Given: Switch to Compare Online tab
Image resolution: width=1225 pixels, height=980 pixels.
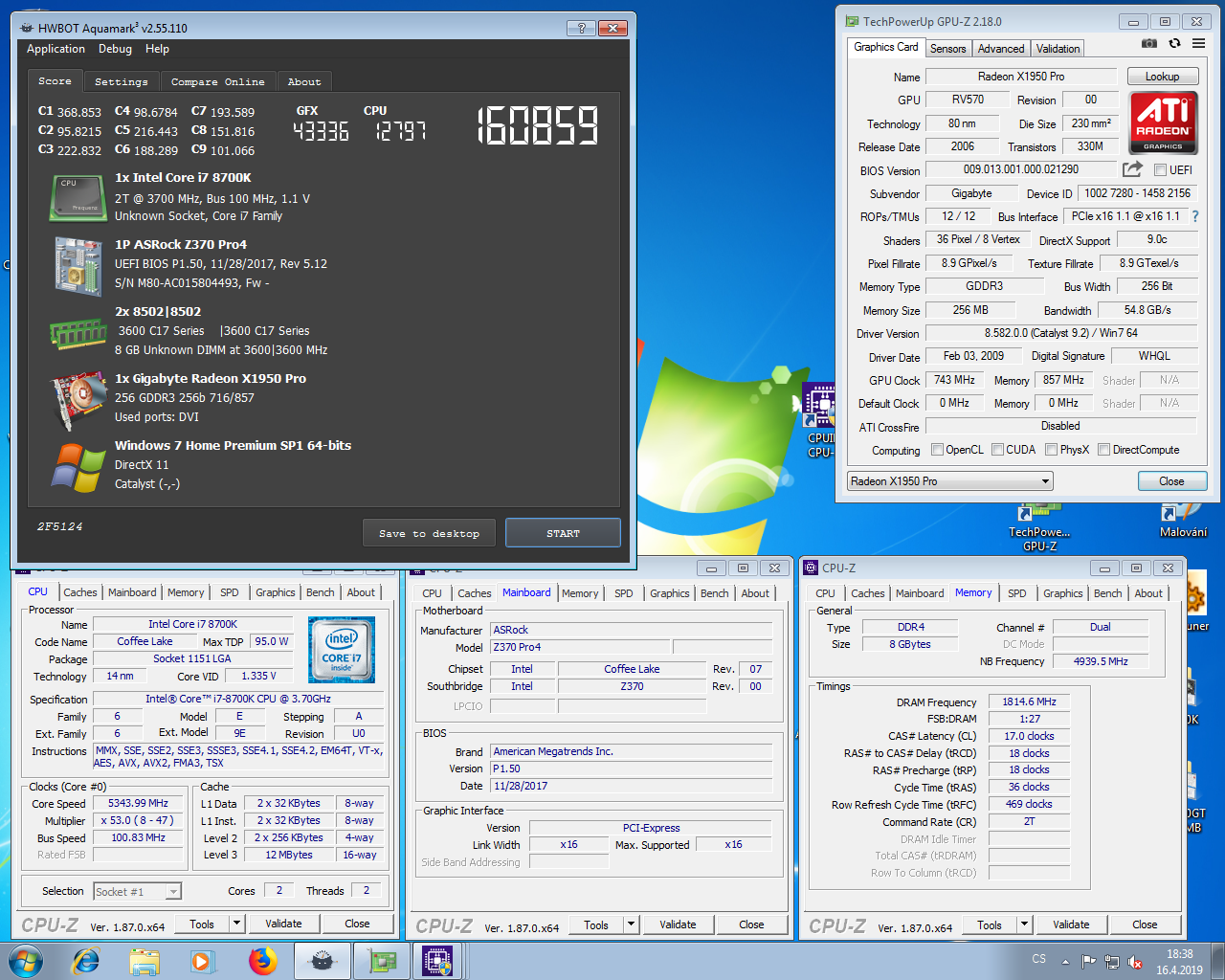Looking at the screenshot, I should [217, 82].
